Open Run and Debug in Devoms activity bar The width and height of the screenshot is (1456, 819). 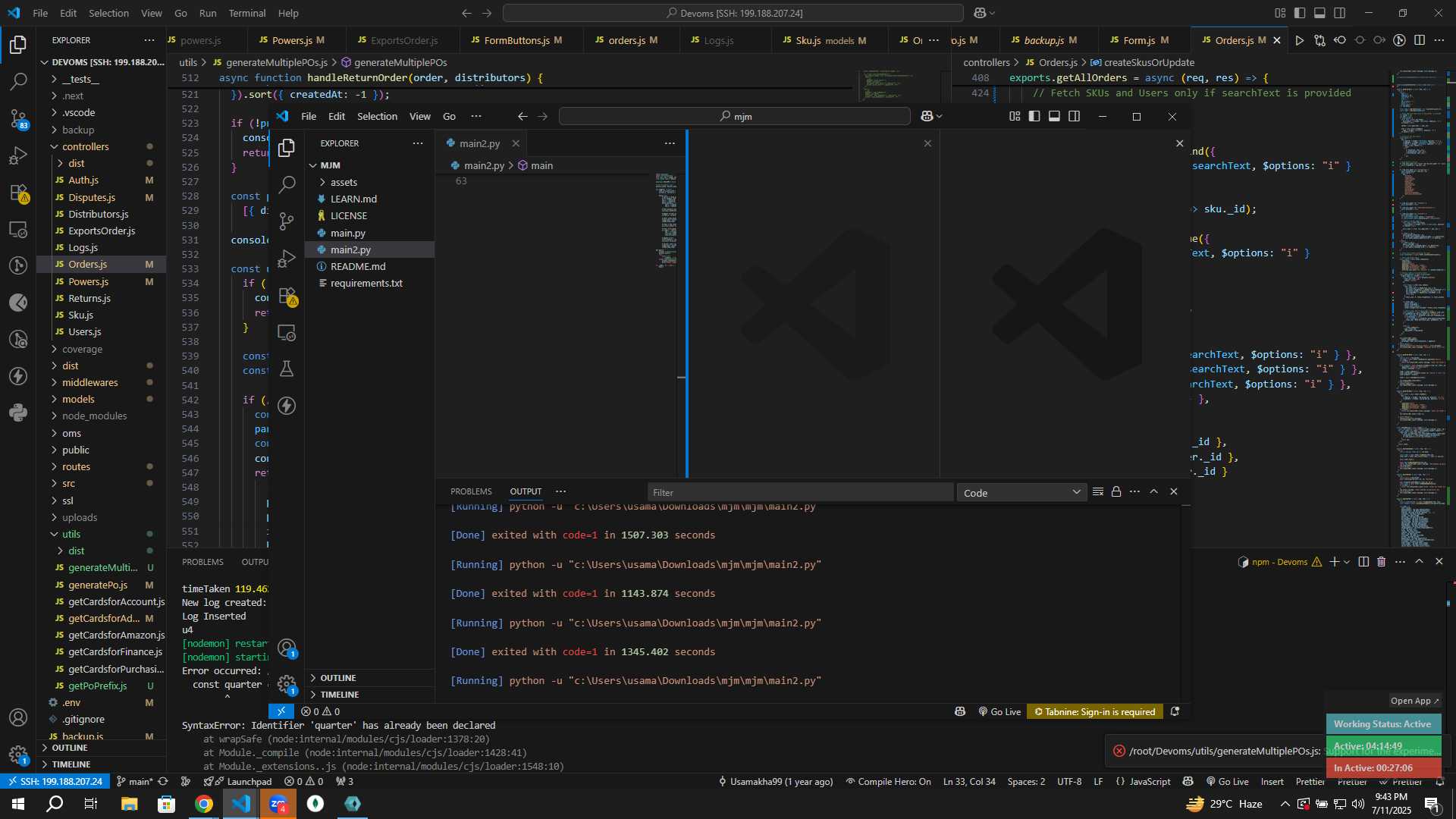[18, 155]
